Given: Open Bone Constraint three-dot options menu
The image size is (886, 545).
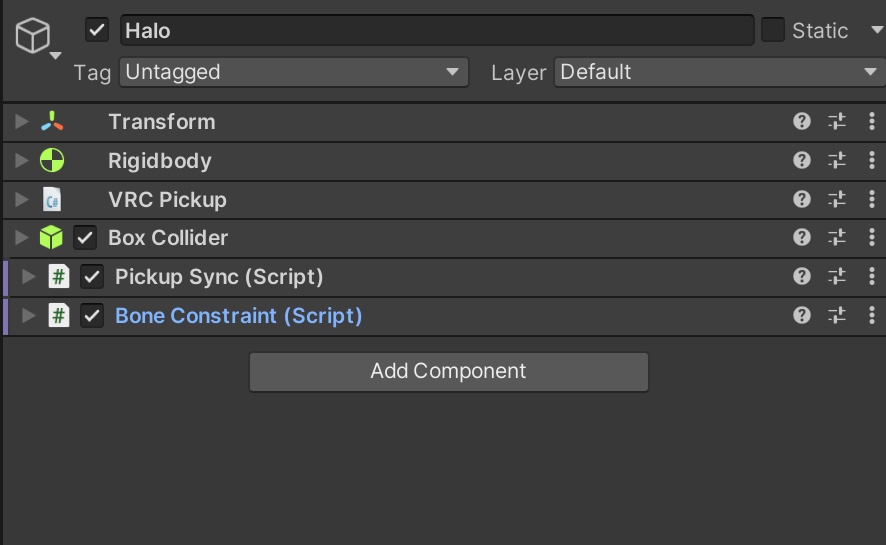Looking at the screenshot, I should 872,315.
